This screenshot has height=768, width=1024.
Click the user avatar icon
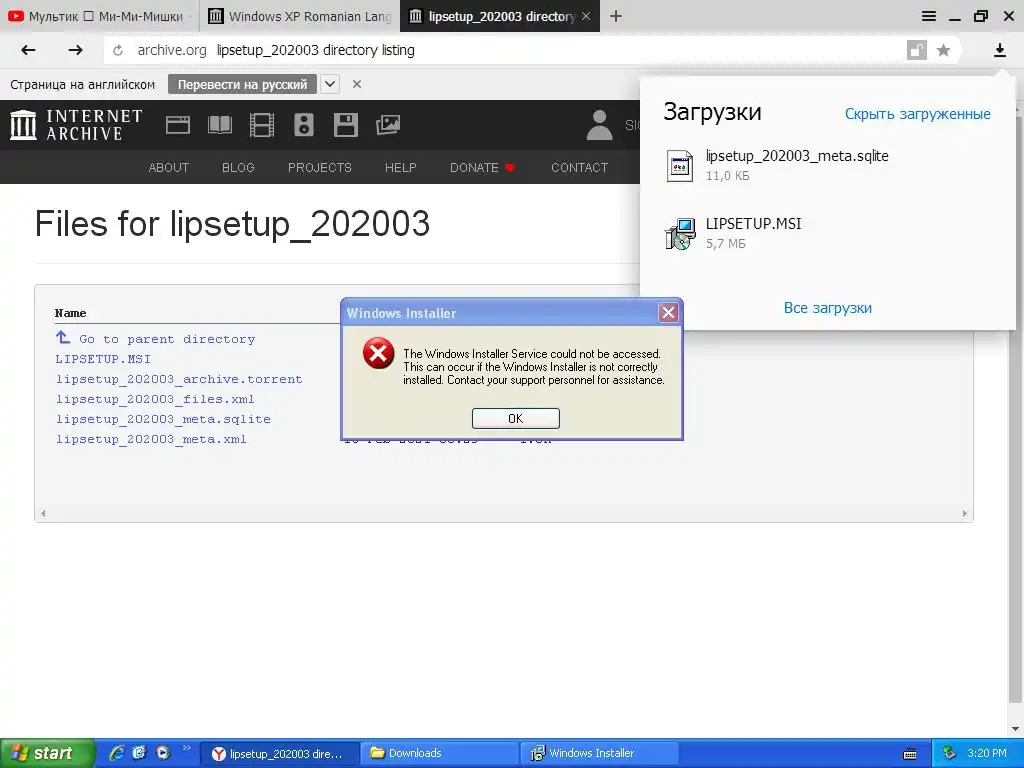[600, 125]
